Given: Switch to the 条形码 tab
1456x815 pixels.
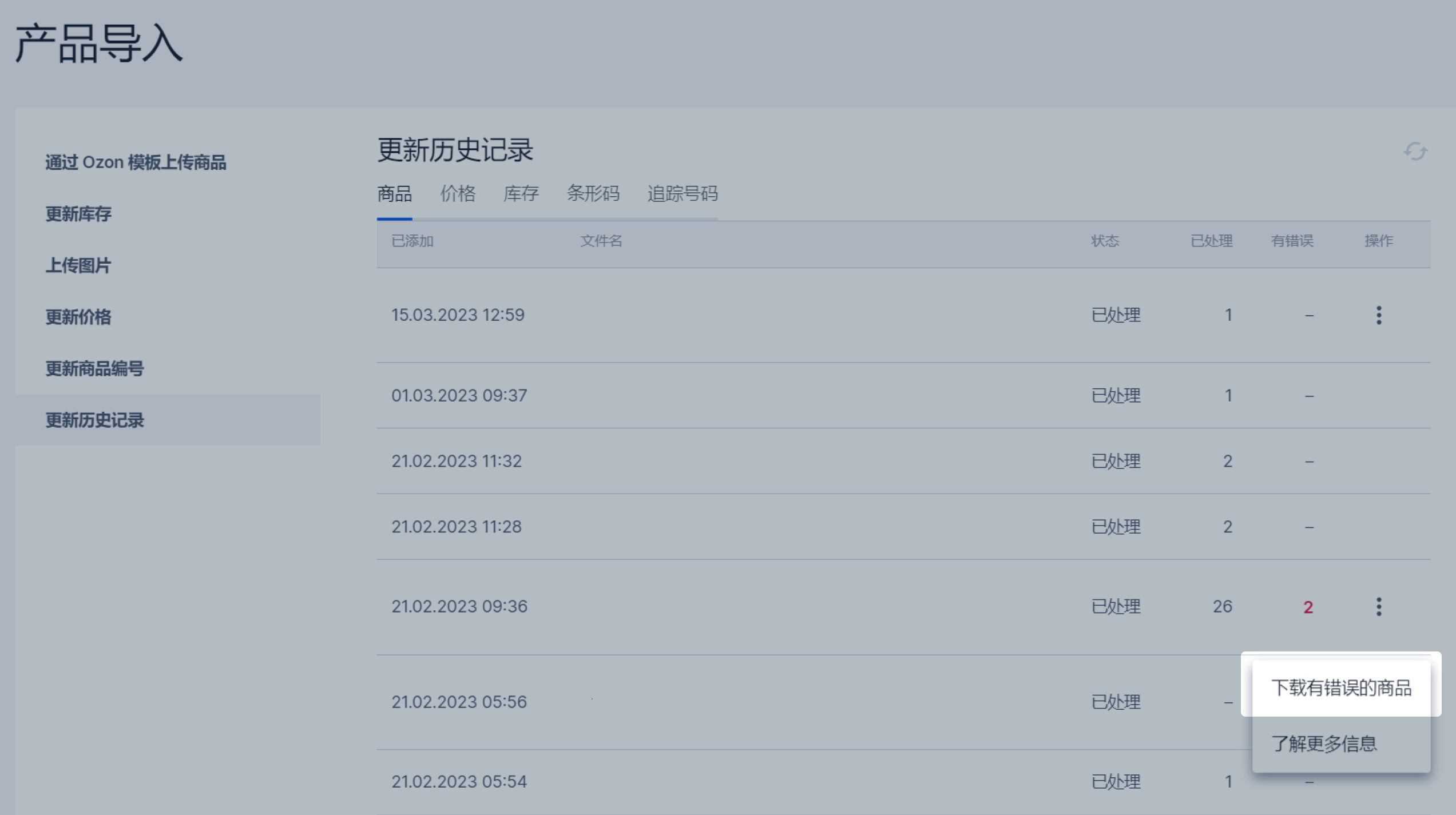Looking at the screenshot, I should click(x=593, y=194).
